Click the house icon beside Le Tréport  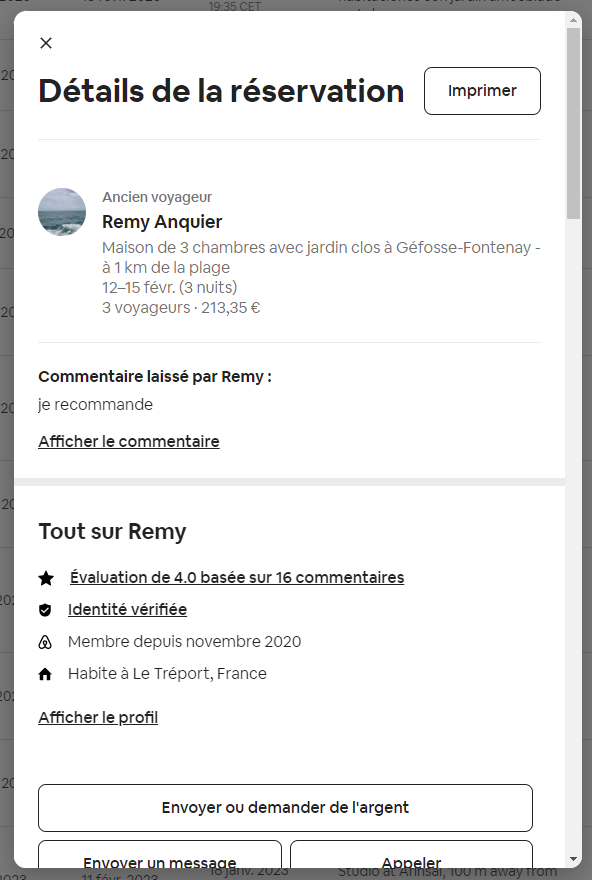(45, 674)
